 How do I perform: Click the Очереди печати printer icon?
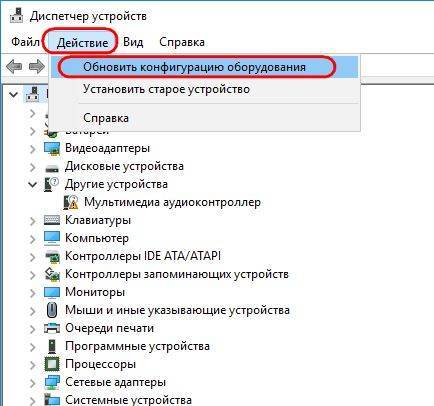click(52, 328)
